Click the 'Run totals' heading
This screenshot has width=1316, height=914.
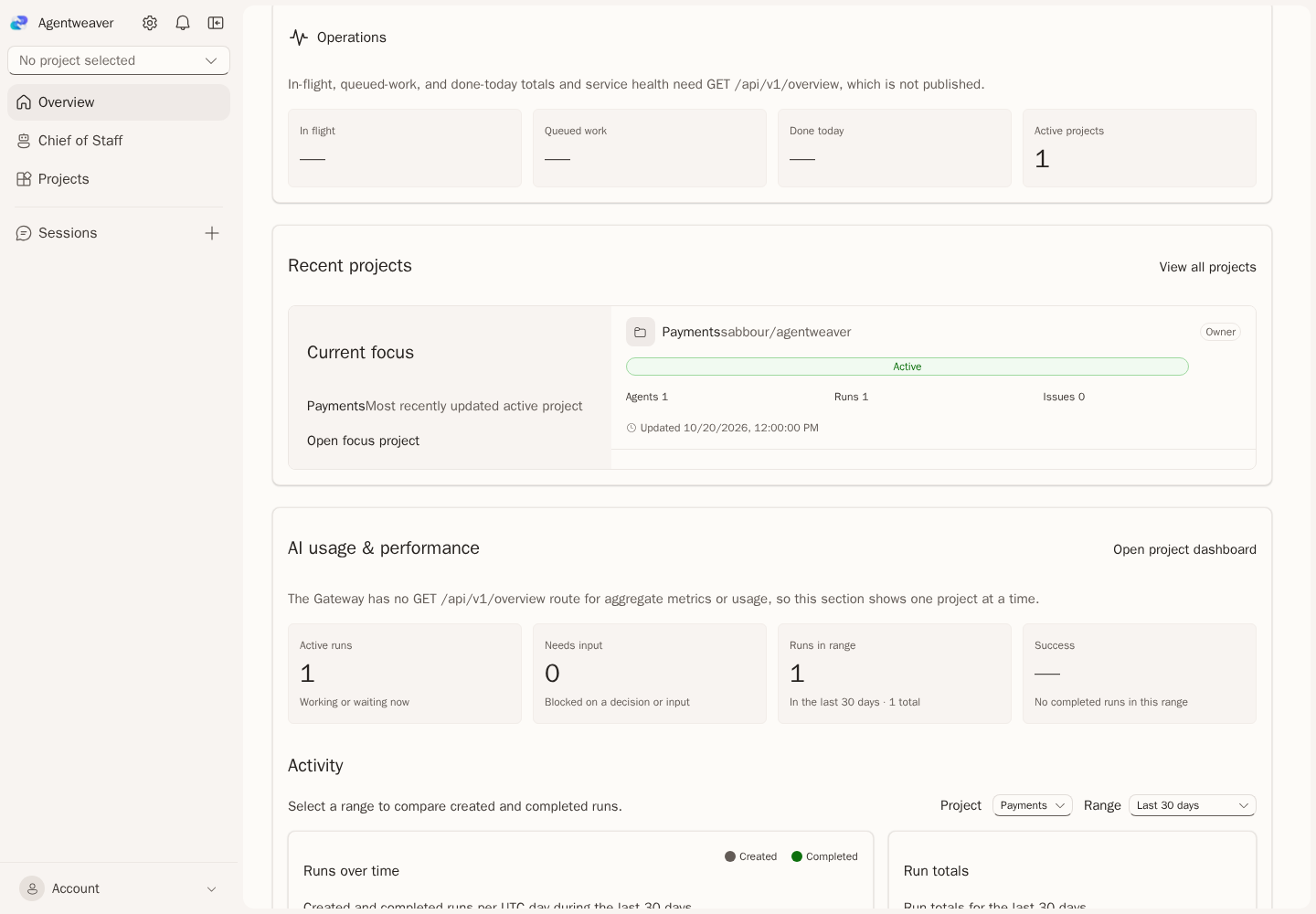click(936, 871)
